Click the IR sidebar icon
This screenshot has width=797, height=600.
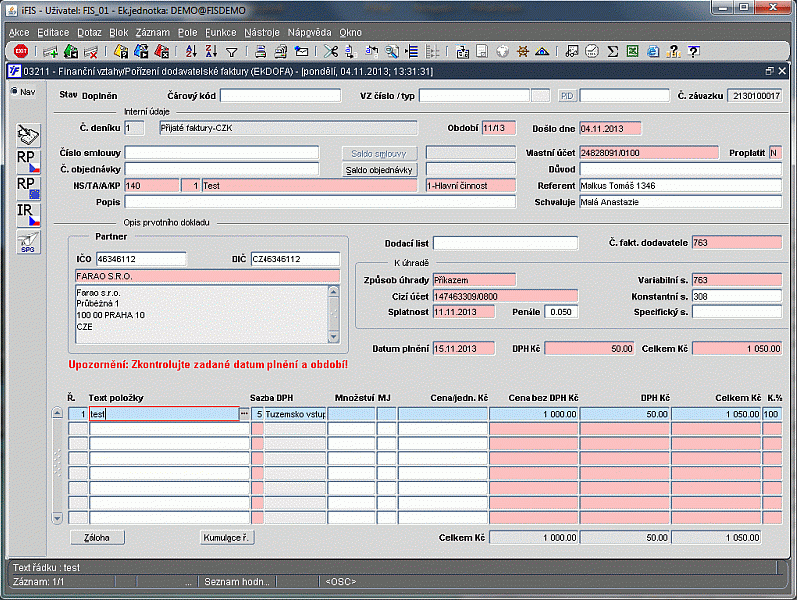[x=28, y=215]
